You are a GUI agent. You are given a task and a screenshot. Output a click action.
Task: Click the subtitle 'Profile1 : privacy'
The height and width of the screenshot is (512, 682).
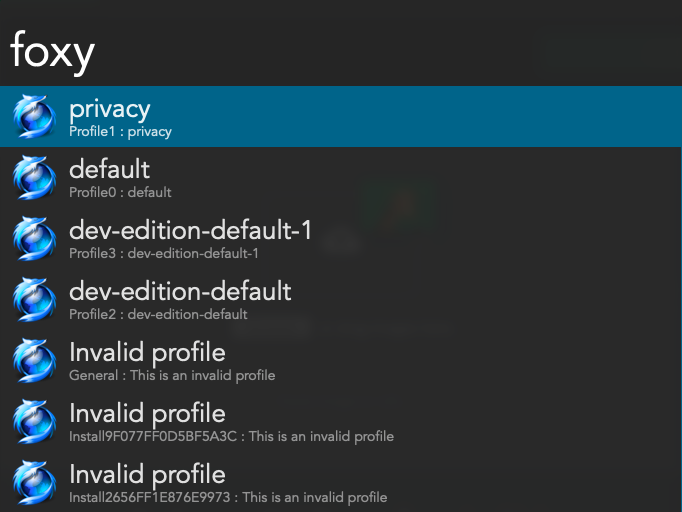pyautogui.click(x=120, y=132)
